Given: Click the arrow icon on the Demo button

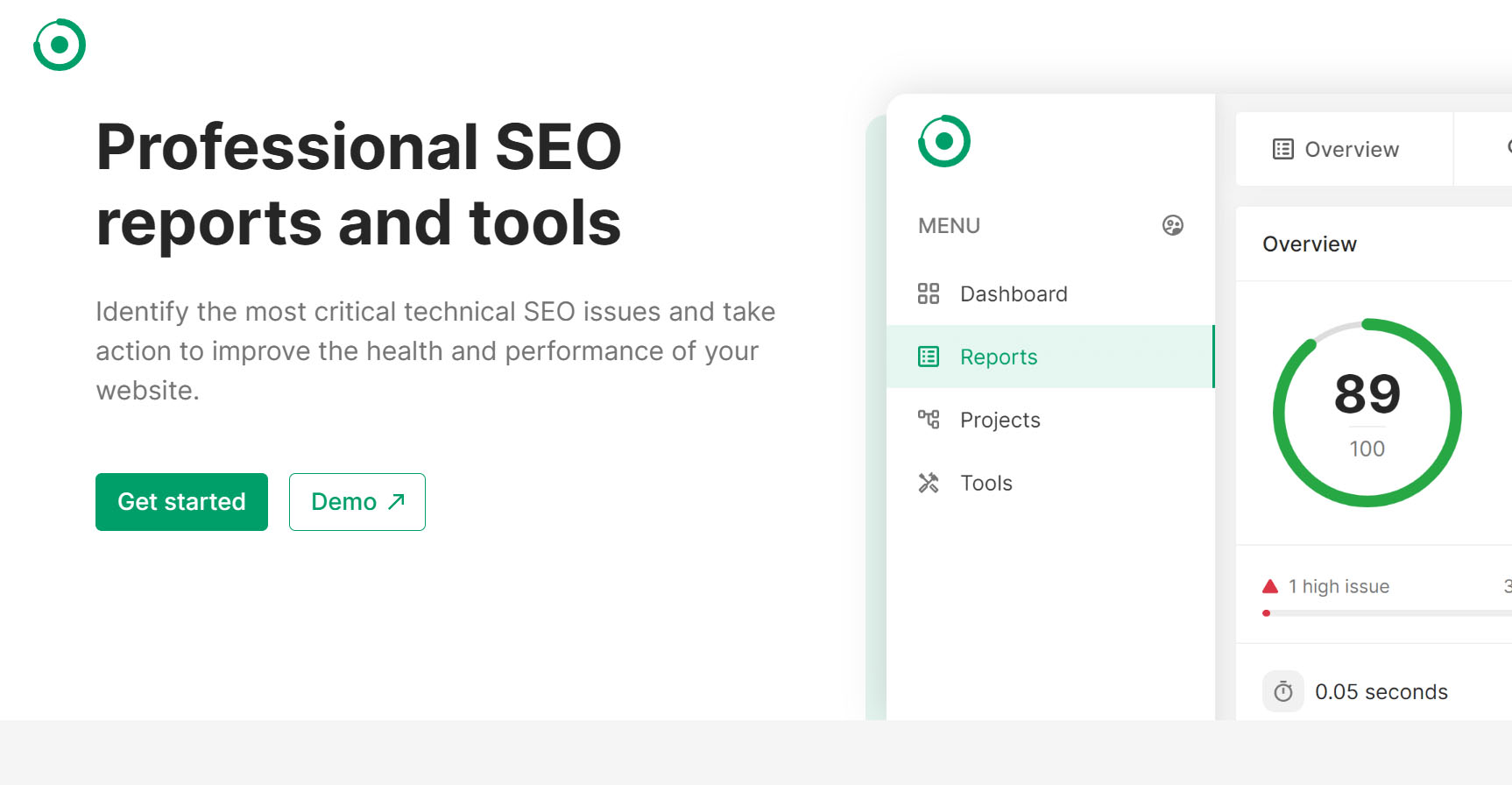Looking at the screenshot, I should click(x=397, y=501).
